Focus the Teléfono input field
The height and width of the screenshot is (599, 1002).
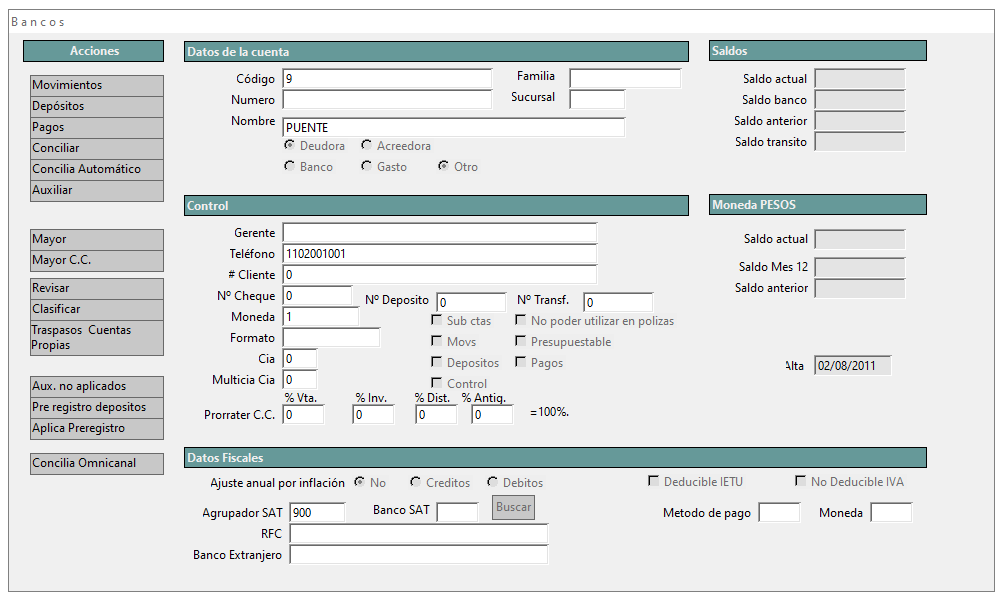pyautogui.click(x=439, y=254)
